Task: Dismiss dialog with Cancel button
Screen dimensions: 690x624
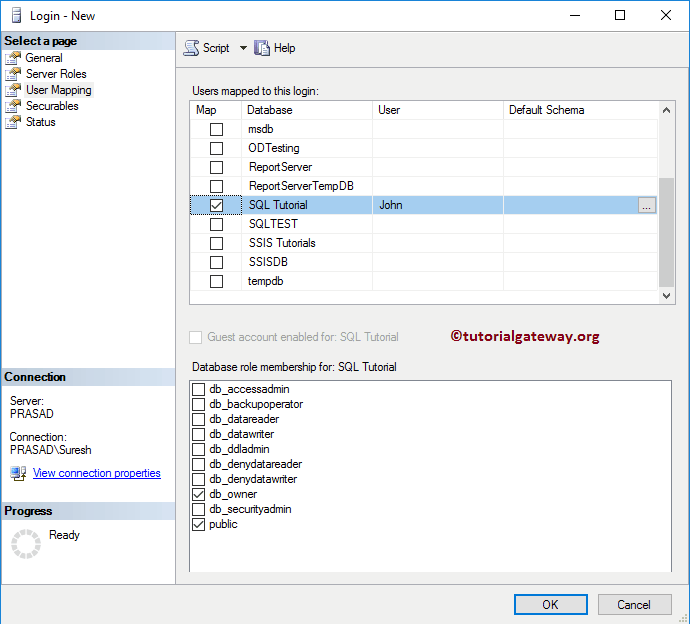Action: pyautogui.click(x=634, y=604)
